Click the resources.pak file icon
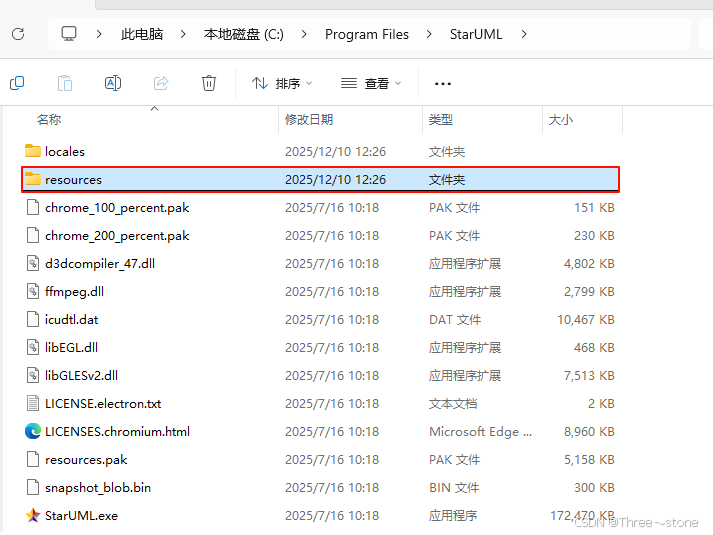The height and width of the screenshot is (535, 713). pos(33,460)
